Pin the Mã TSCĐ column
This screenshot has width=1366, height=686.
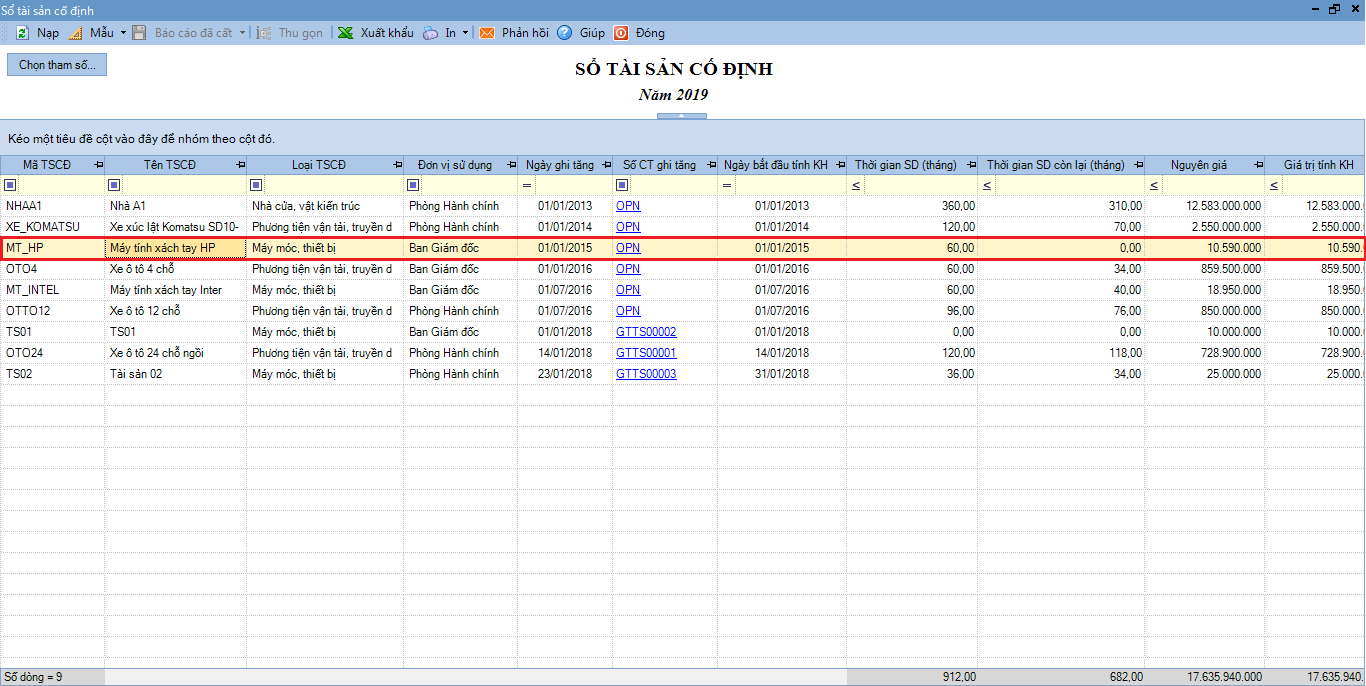click(98, 165)
